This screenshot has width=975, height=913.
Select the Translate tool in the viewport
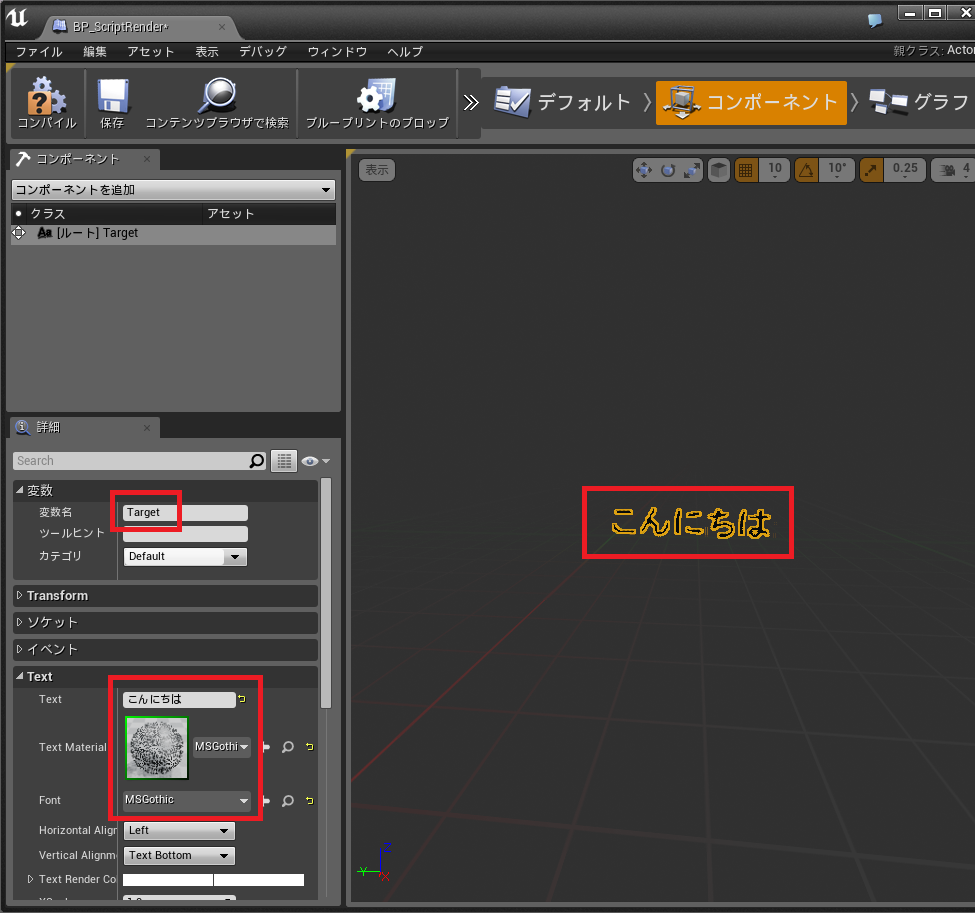[644, 170]
